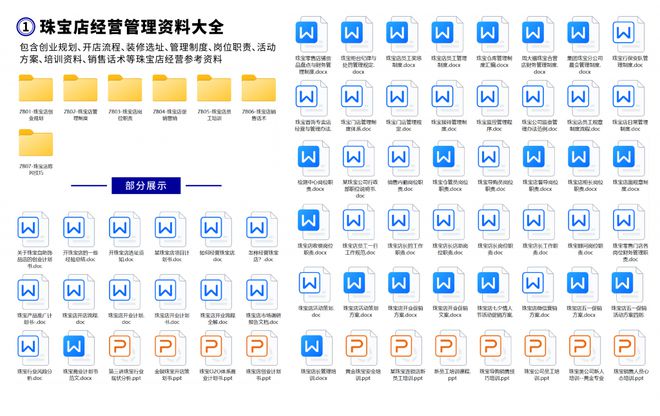The image size is (660, 416).
Task: Select 珠宝店活动策划.doc file
Action: 314,285
